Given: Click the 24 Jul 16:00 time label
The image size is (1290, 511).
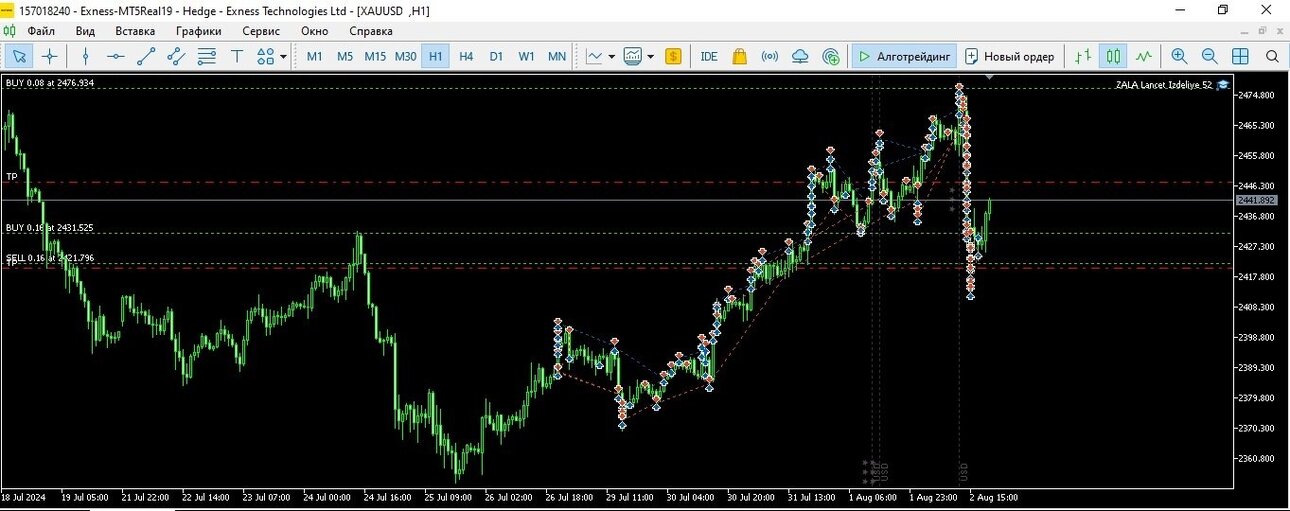Looking at the screenshot, I should click(388, 497).
